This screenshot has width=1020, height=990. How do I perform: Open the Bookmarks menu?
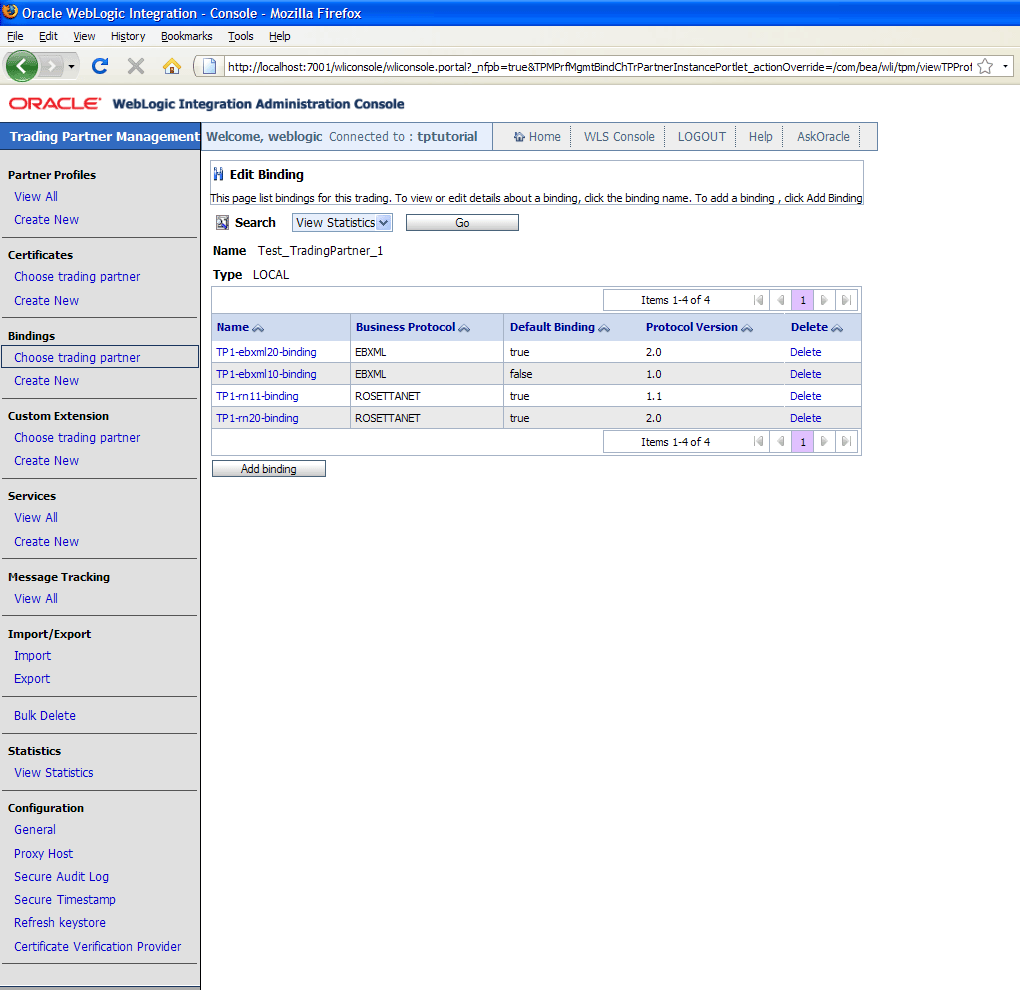click(187, 36)
